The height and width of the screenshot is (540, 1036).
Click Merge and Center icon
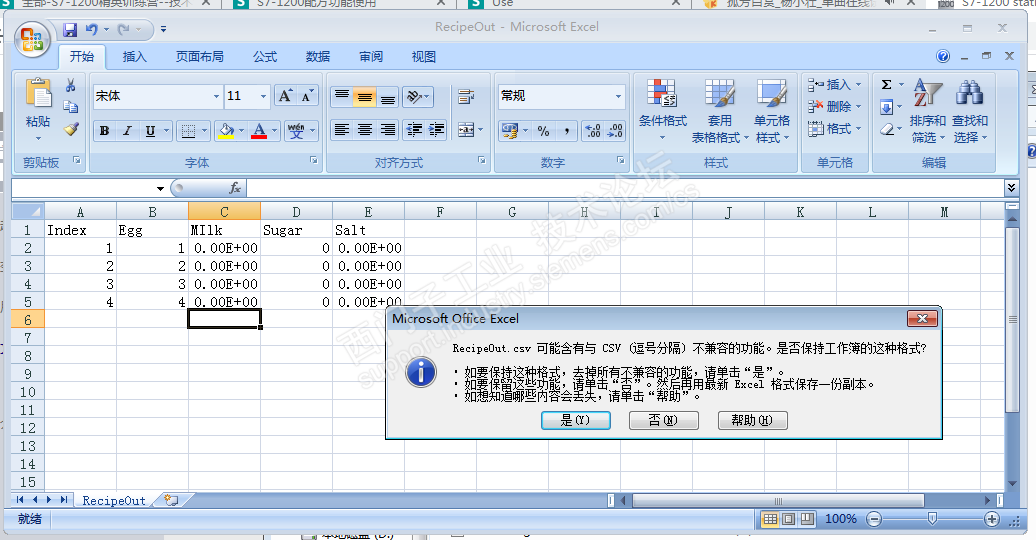tap(466, 130)
